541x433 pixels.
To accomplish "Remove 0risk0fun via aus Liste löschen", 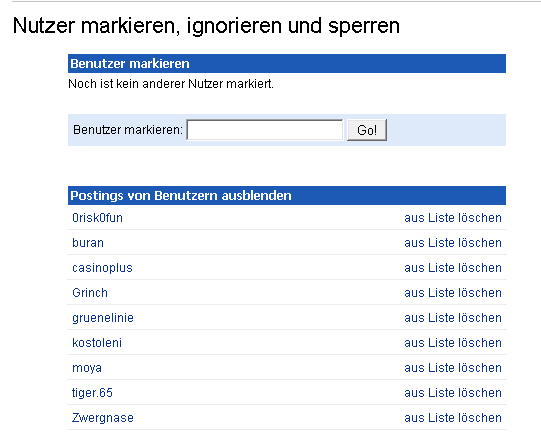I will [x=453, y=218].
